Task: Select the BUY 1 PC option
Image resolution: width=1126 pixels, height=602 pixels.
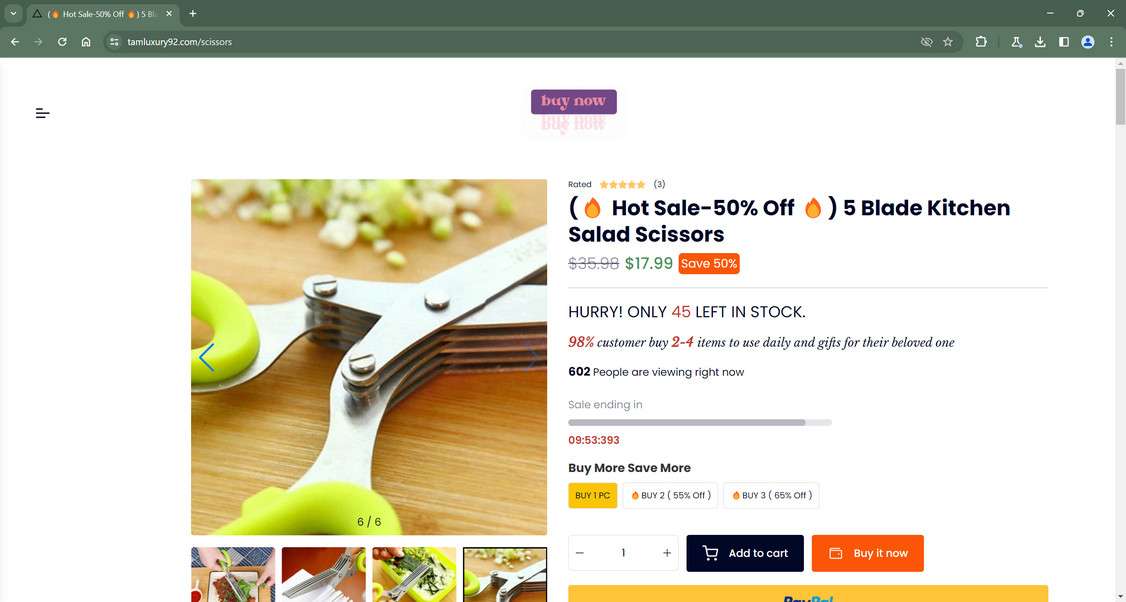Action: [592, 495]
